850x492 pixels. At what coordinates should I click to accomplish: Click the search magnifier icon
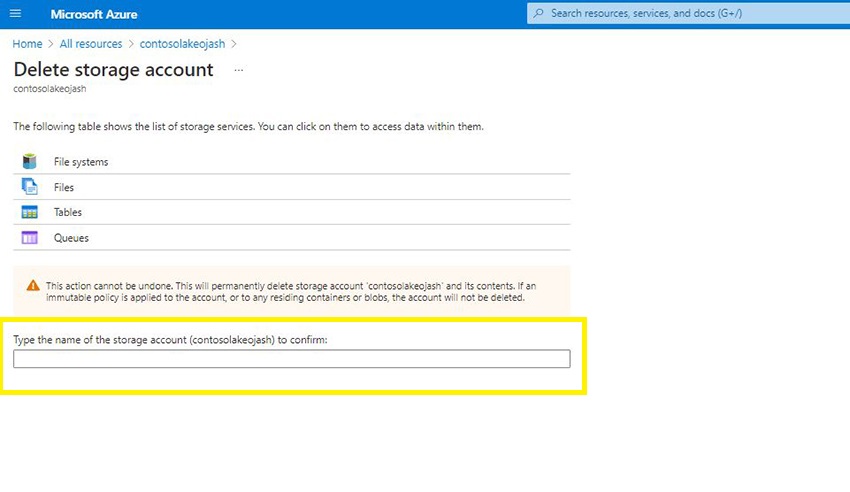click(538, 14)
